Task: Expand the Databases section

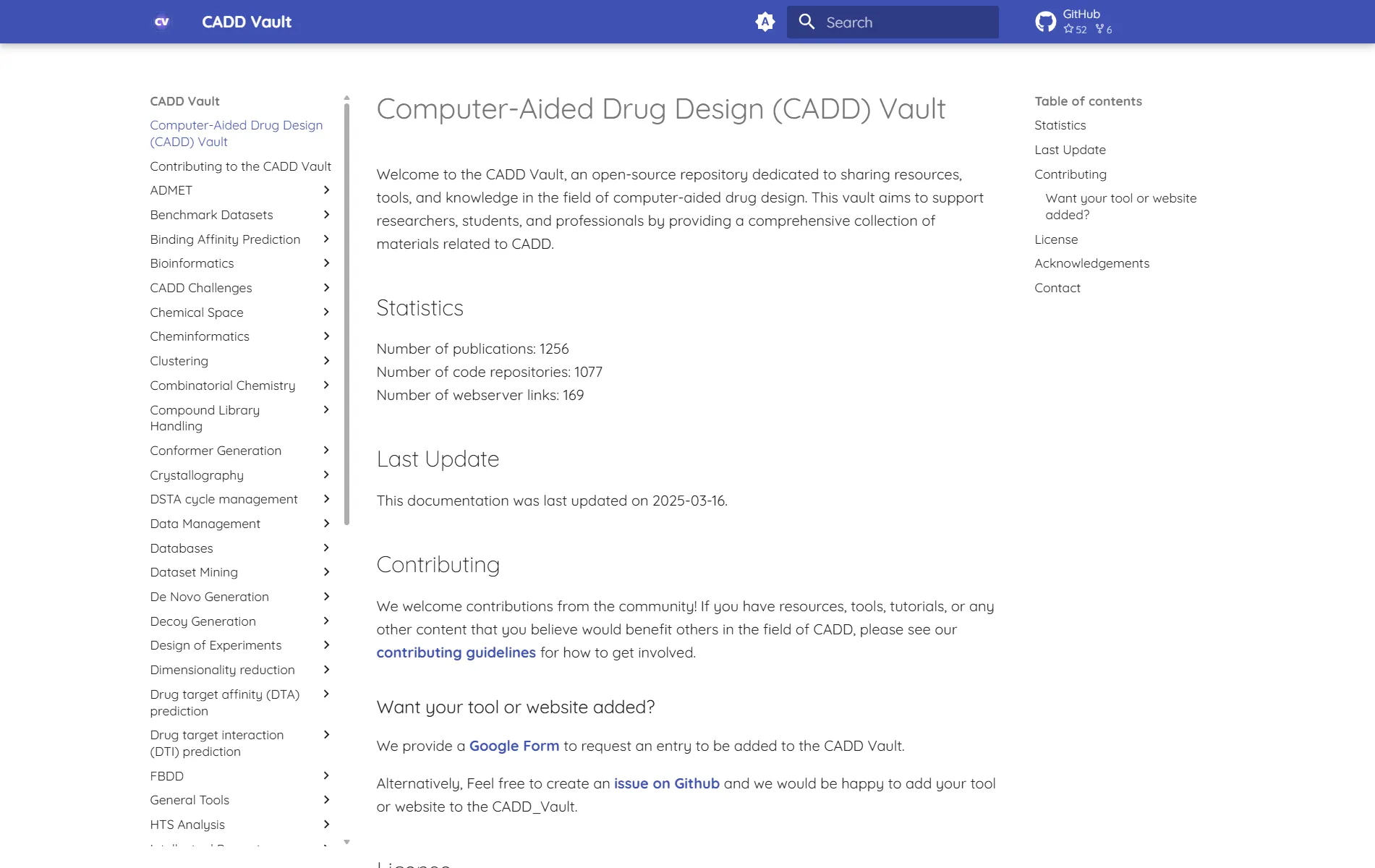Action: 327,548
